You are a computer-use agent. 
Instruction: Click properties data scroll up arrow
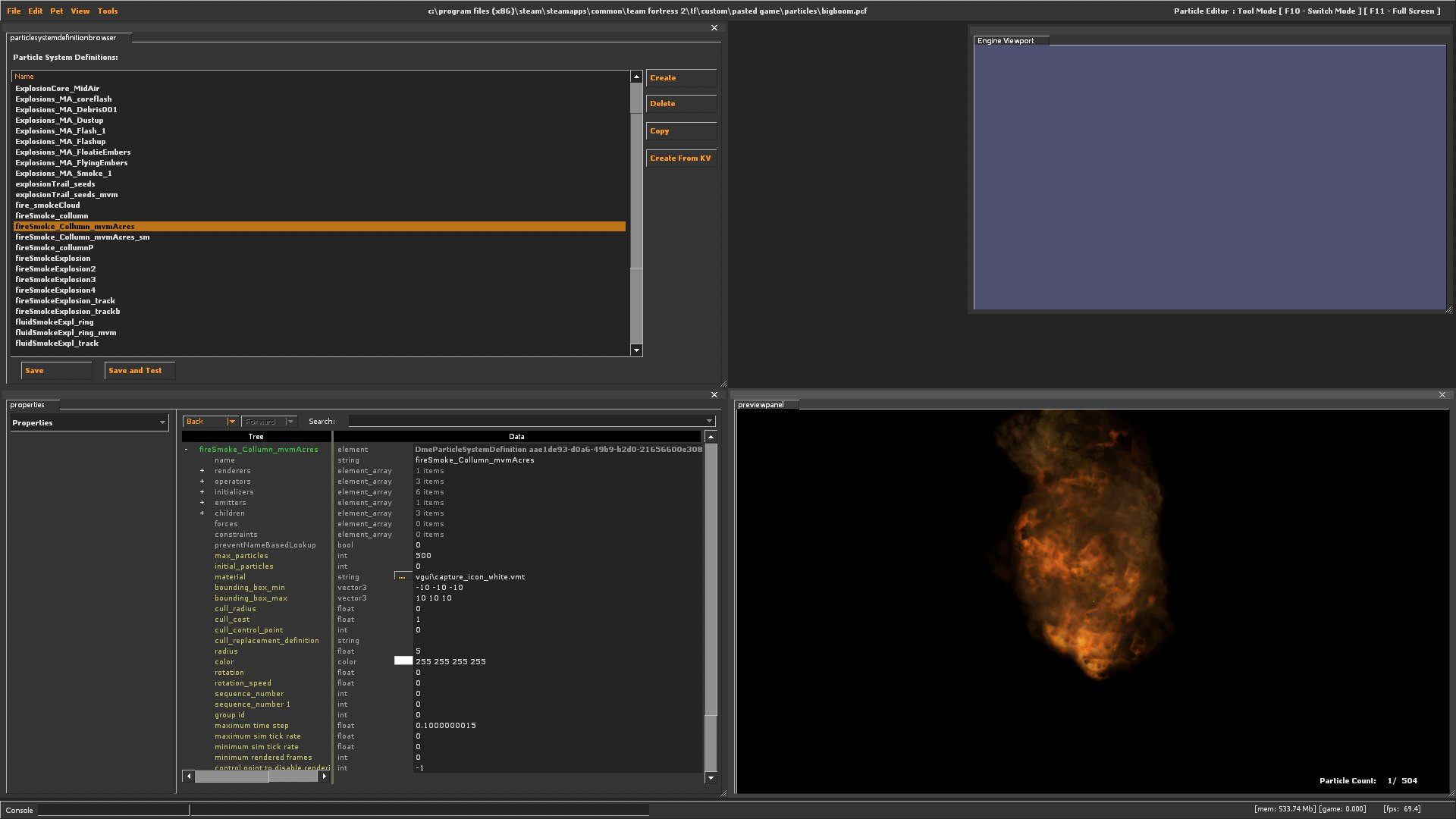tap(711, 437)
